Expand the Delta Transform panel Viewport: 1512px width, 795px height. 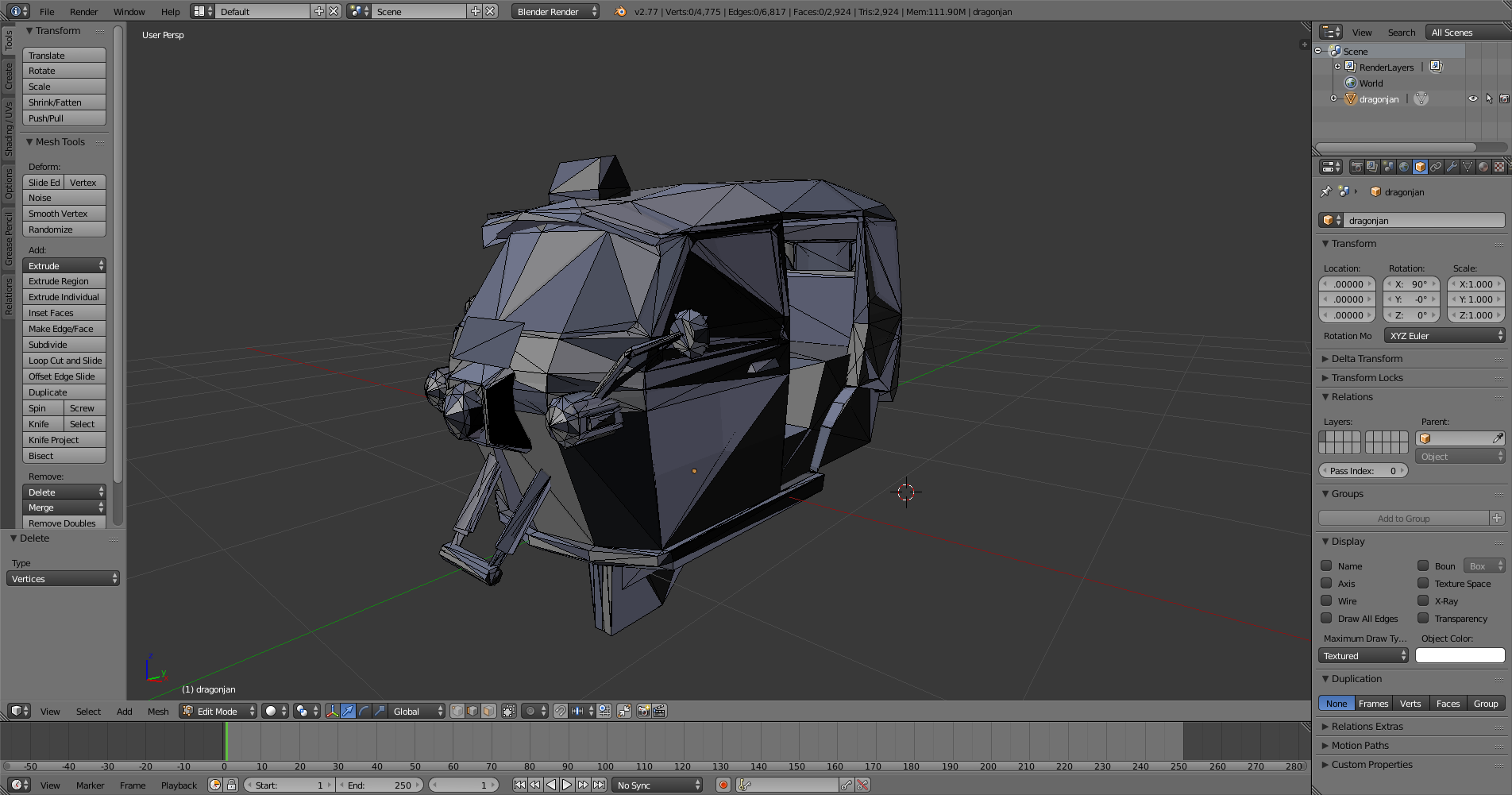point(1367,359)
